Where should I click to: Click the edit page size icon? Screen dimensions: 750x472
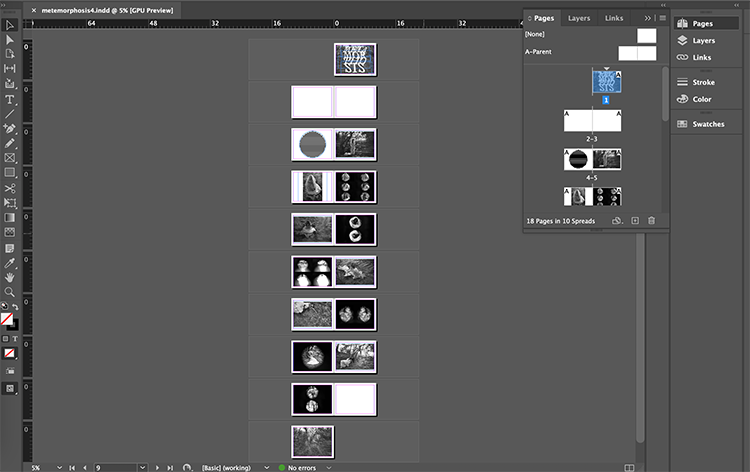click(616, 220)
